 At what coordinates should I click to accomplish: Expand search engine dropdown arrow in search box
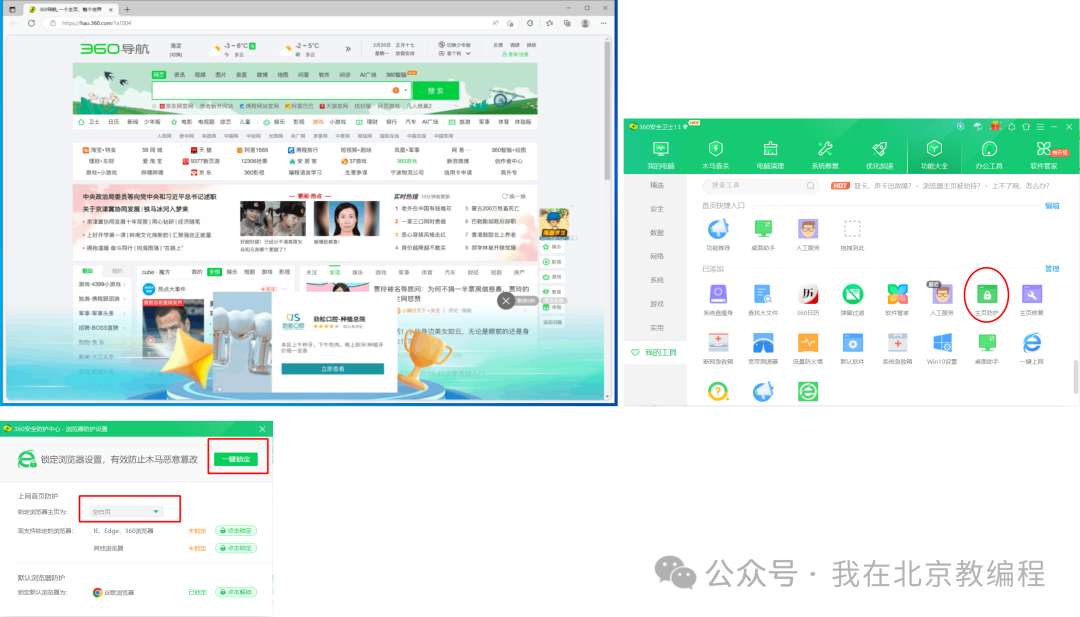[406, 90]
